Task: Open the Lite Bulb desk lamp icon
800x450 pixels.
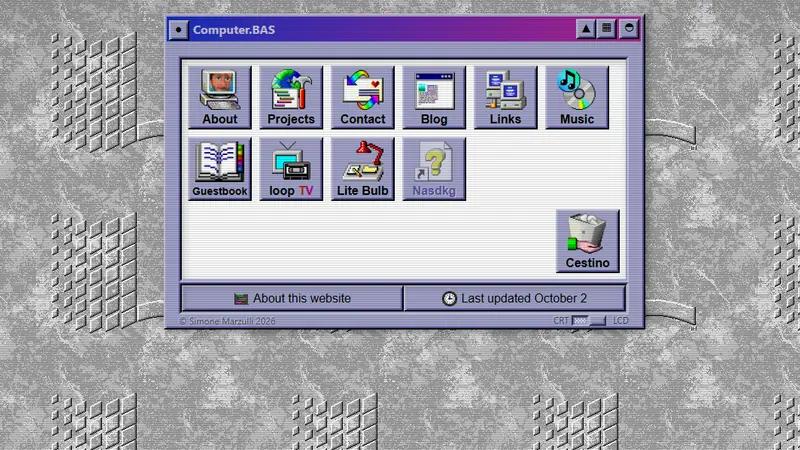Action: tap(362, 169)
